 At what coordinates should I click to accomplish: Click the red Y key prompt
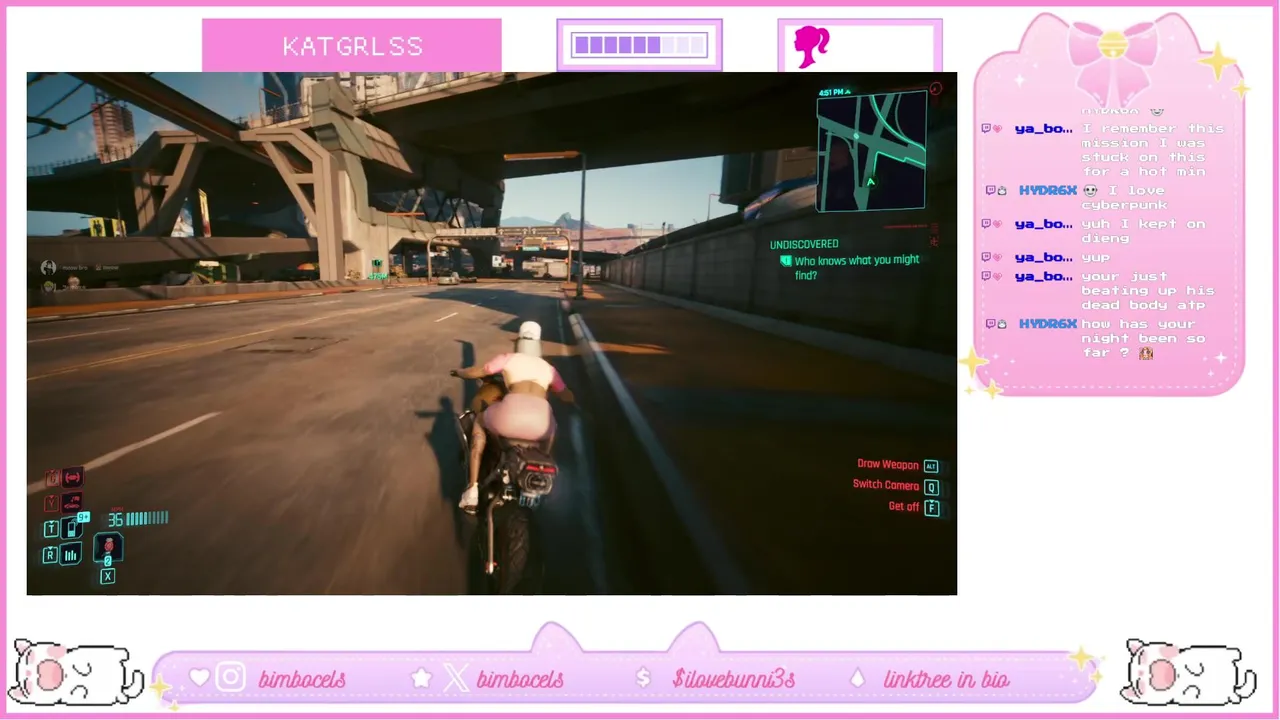pos(51,503)
